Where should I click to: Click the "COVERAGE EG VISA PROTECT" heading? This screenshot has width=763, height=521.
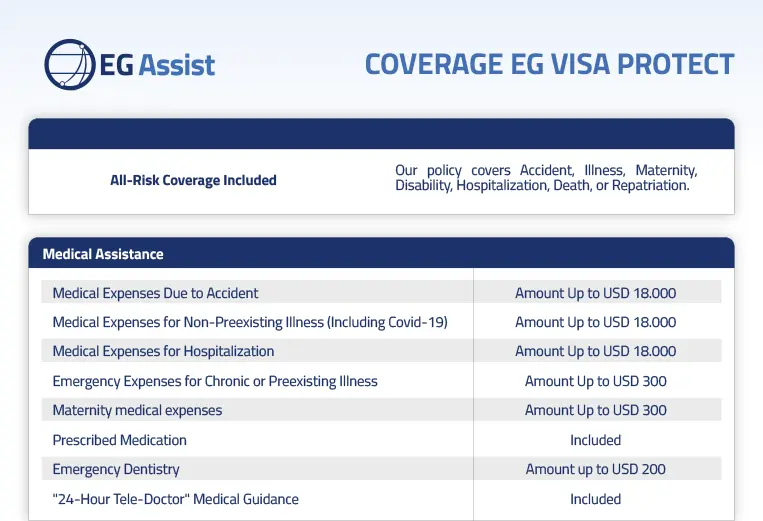(549, 64)
